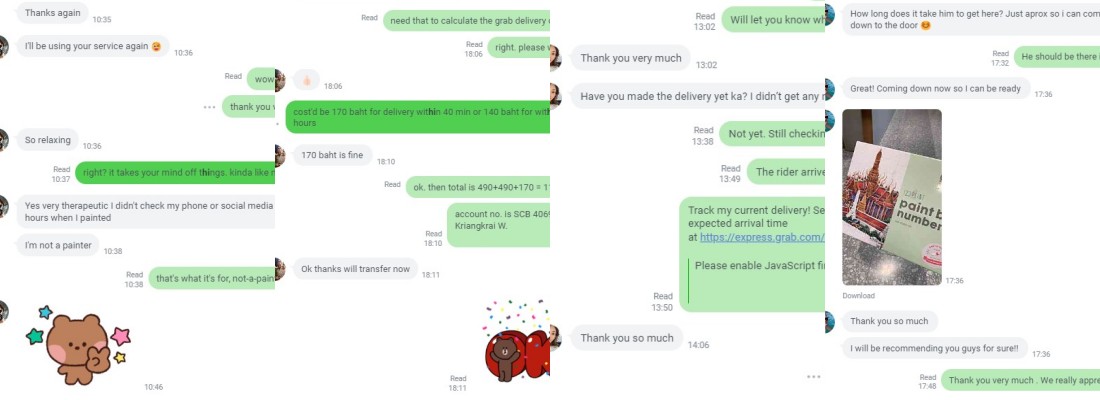The image size is (1100, 400).
Task: Open the paint by numbers box photo
Action: click(x=892, y=197)
